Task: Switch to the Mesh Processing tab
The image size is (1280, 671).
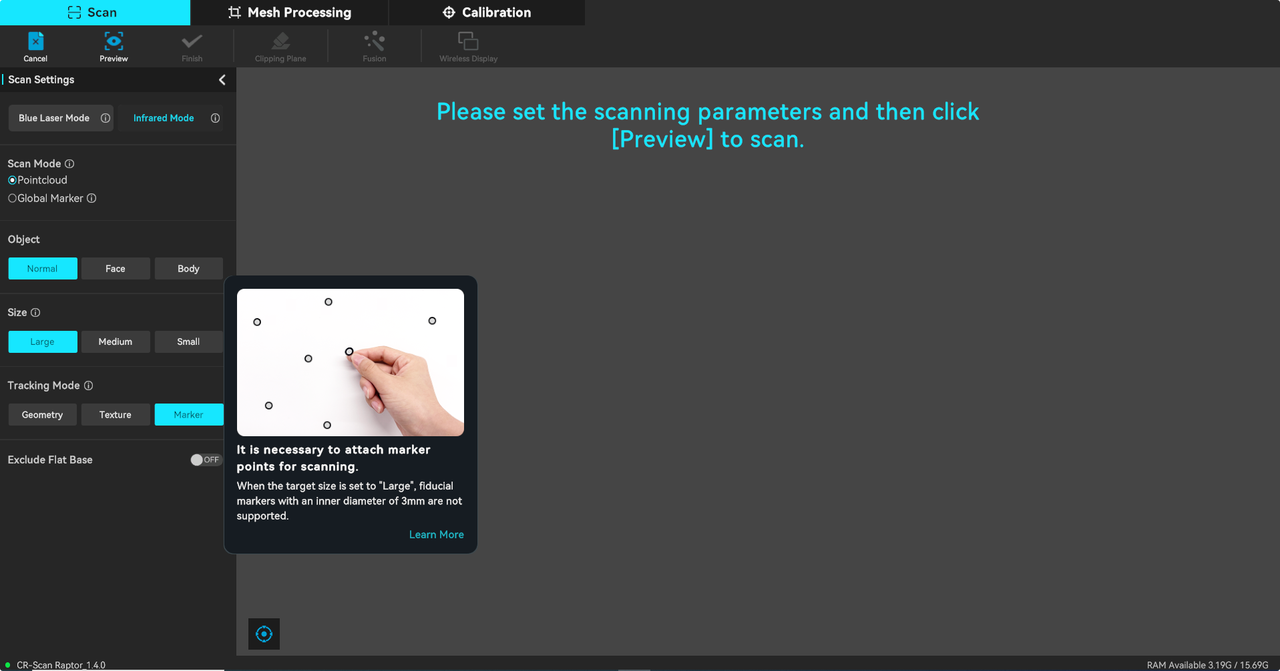Action: pos(289,12)
